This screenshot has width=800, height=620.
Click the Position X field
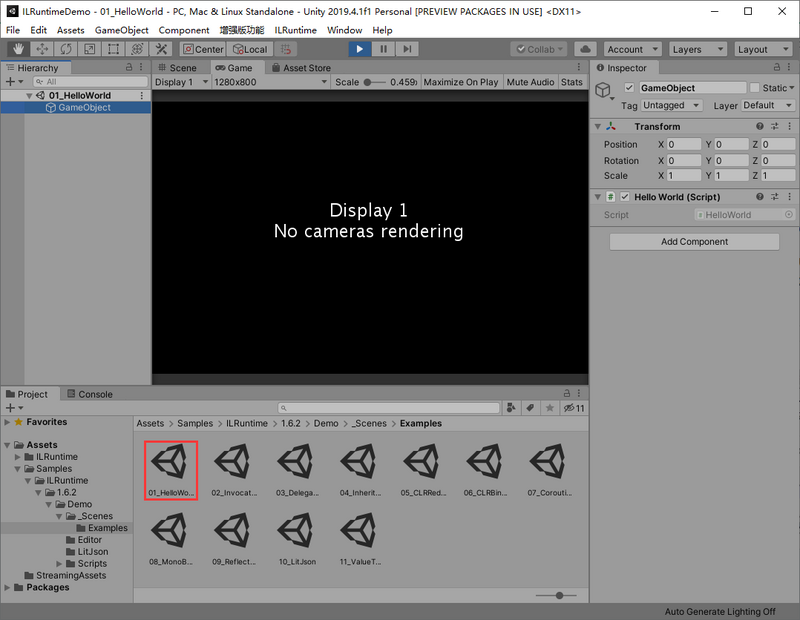click(684, 144)
